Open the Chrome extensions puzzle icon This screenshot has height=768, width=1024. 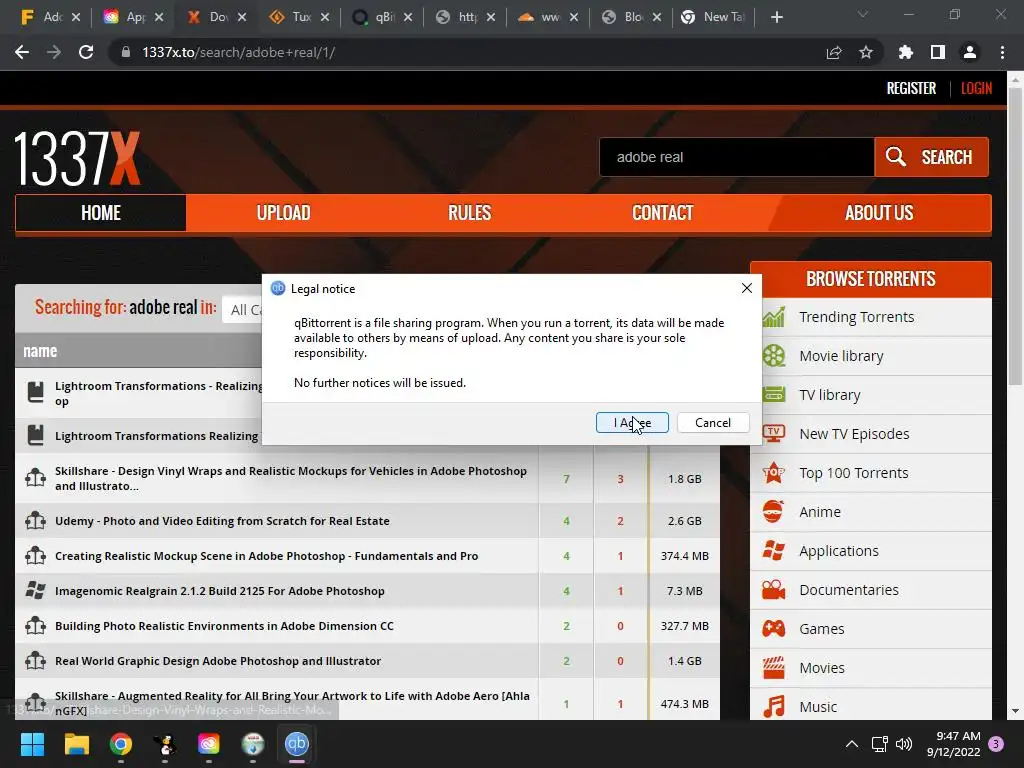[905, 52]
